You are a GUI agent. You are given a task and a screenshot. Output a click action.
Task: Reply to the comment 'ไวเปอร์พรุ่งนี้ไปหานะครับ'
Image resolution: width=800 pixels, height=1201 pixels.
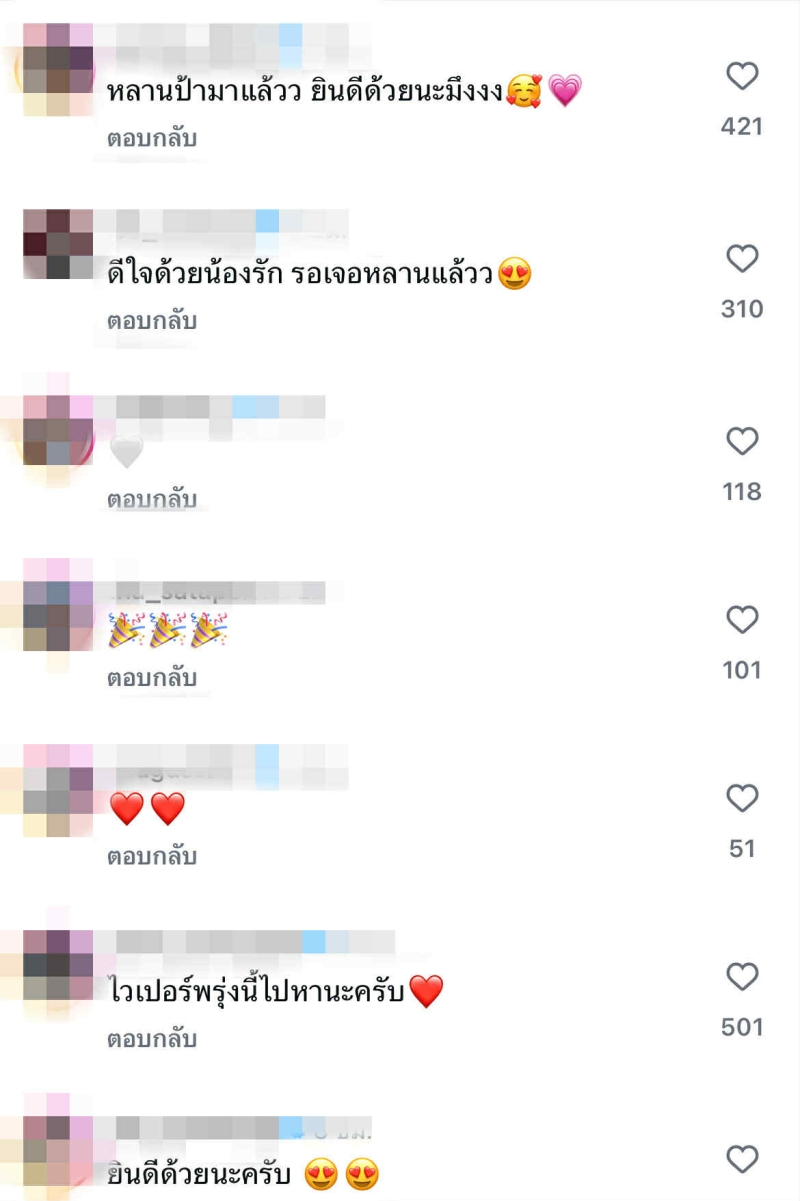[x=152, y=1039]
